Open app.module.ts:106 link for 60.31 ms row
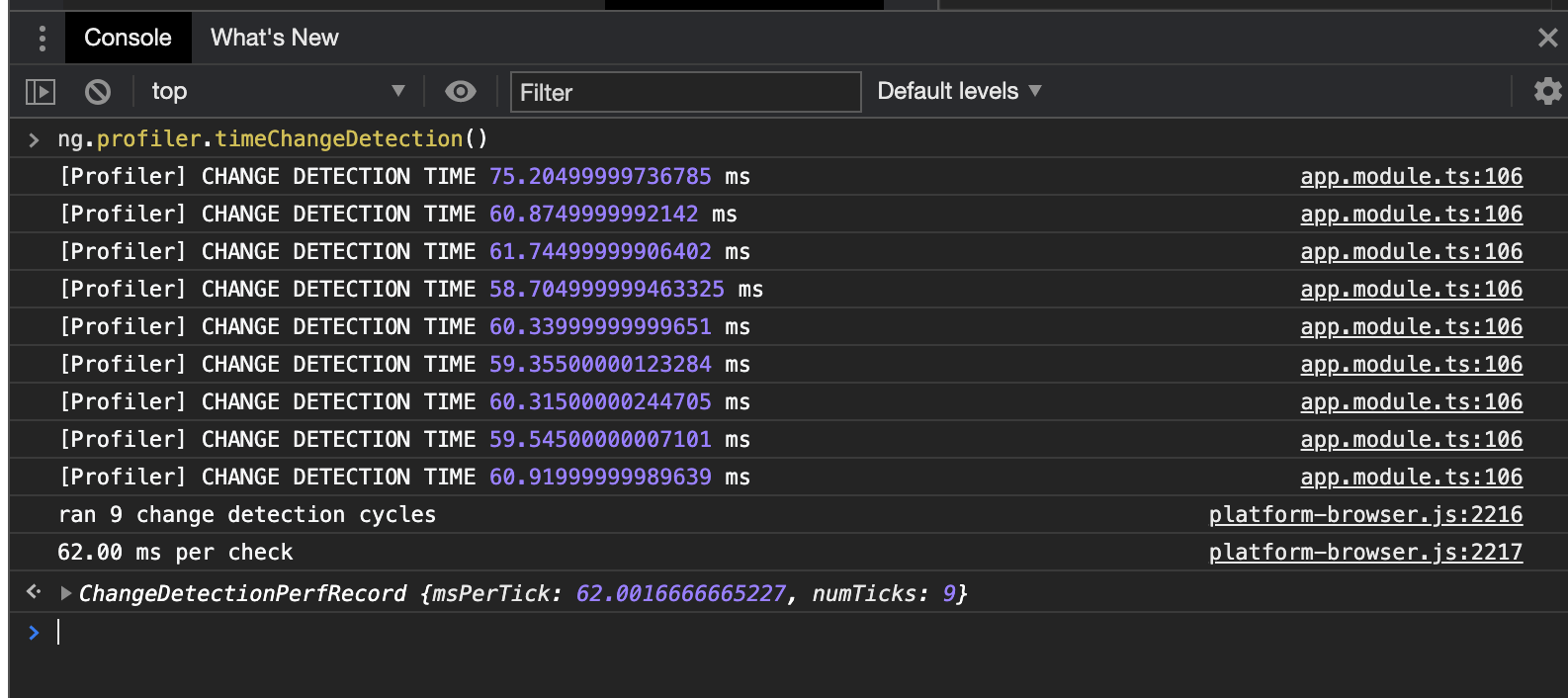1568x698 pixels. click(x=1411, y=401)
